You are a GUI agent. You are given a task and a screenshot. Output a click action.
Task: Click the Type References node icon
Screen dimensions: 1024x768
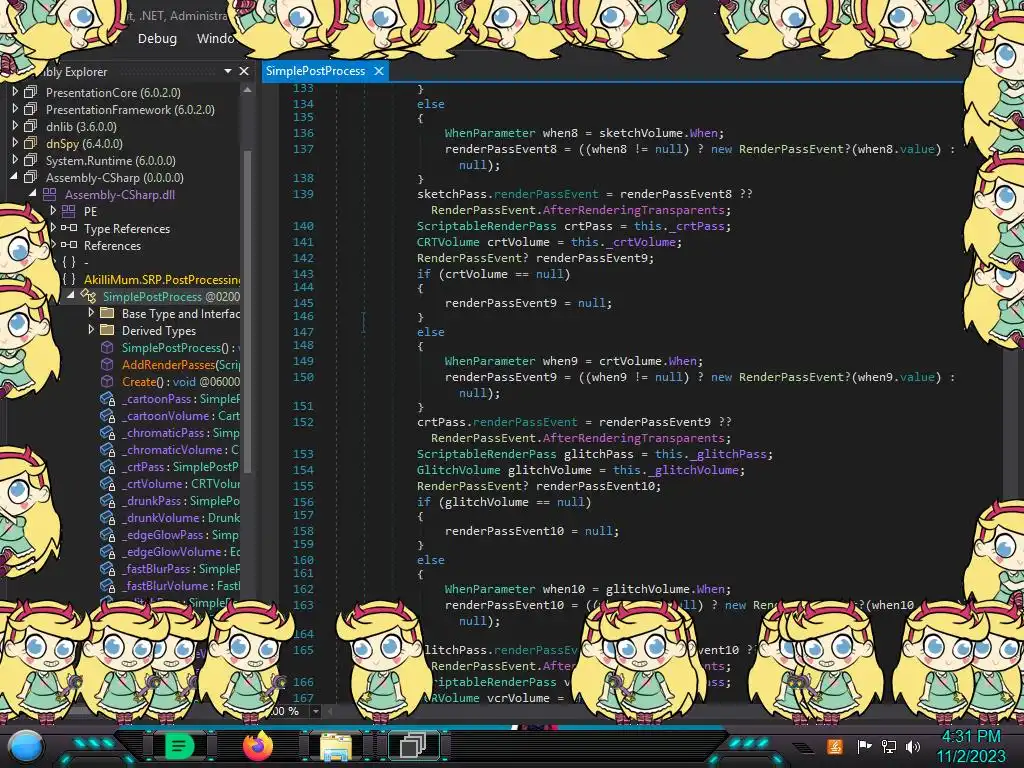point(69,228)
